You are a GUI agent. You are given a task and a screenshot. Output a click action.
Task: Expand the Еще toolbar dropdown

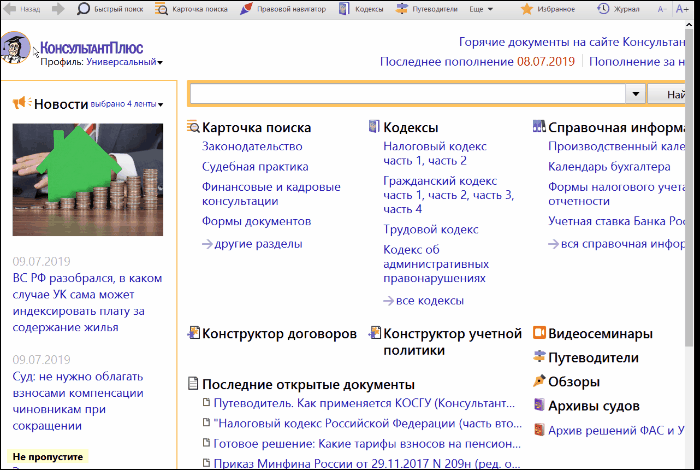[481, 9]
